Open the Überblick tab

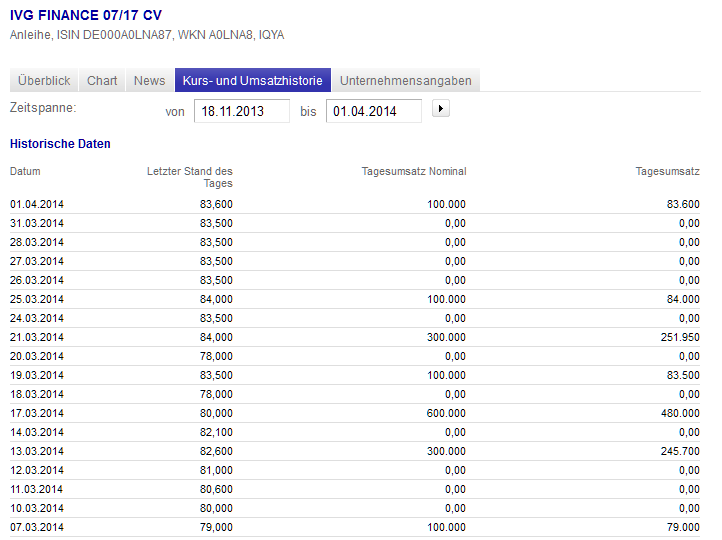[x=44, y=81]
